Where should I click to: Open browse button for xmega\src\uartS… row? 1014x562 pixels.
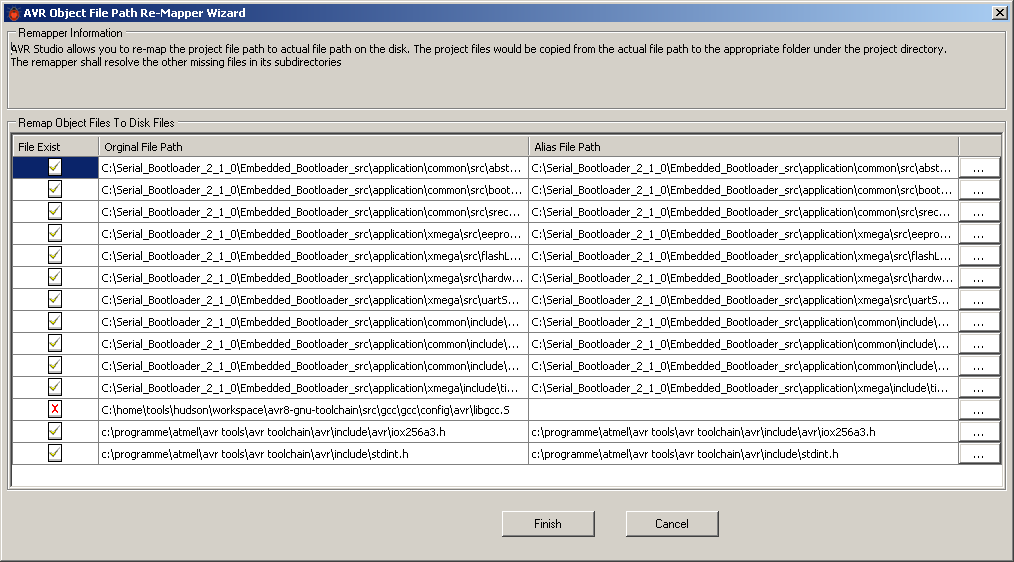[978, 300]
